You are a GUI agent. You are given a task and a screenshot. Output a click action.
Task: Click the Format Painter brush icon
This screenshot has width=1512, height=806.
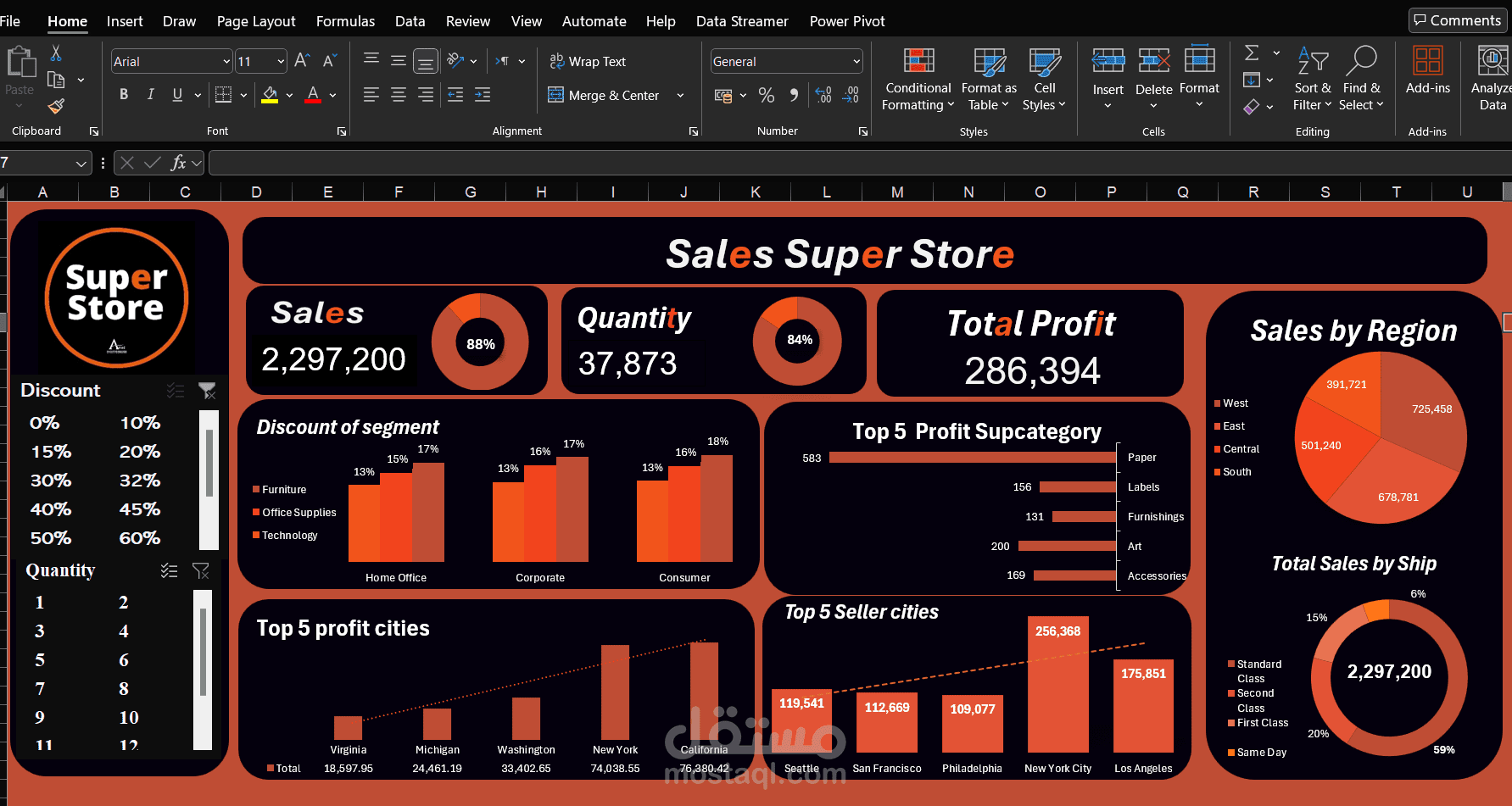(56, 106)
